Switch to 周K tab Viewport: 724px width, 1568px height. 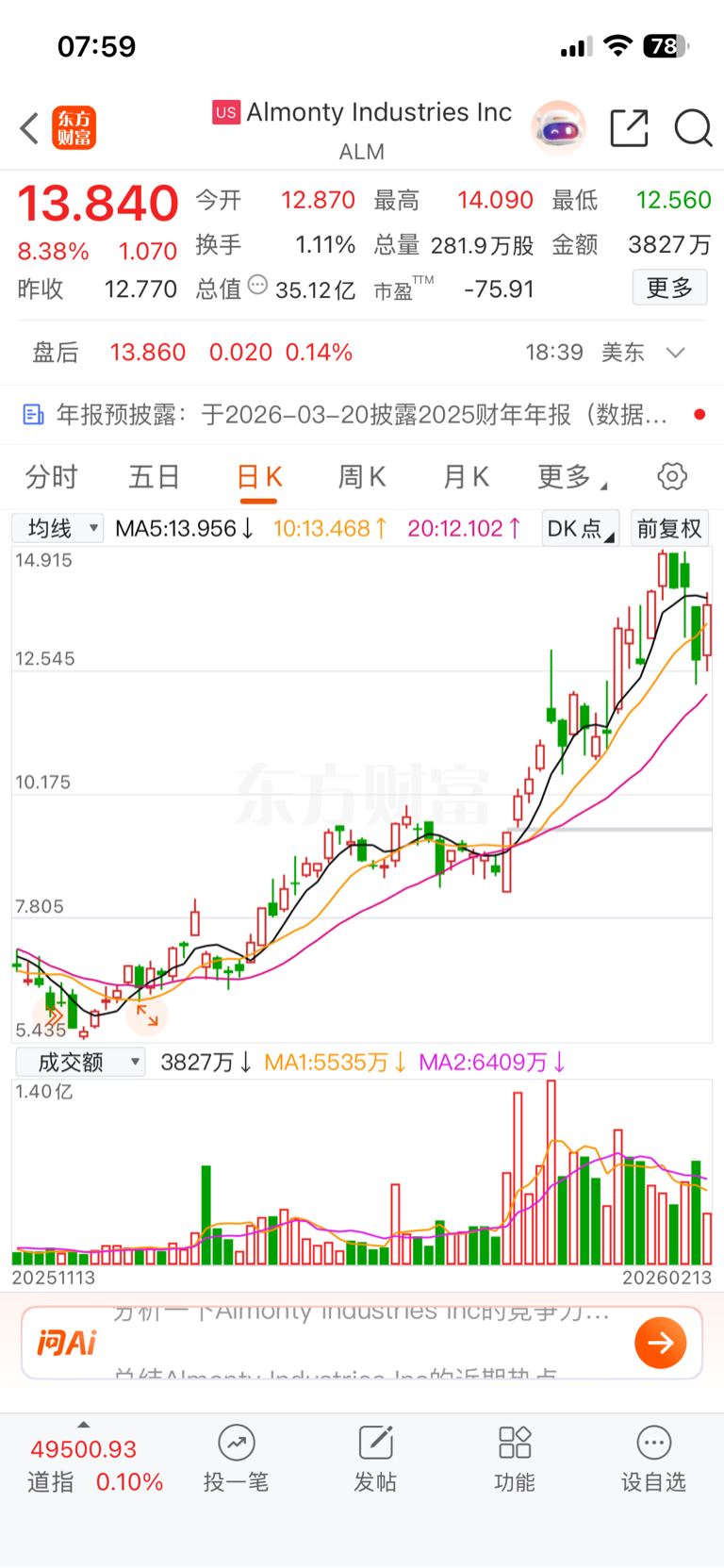click(x=362, y=477)
